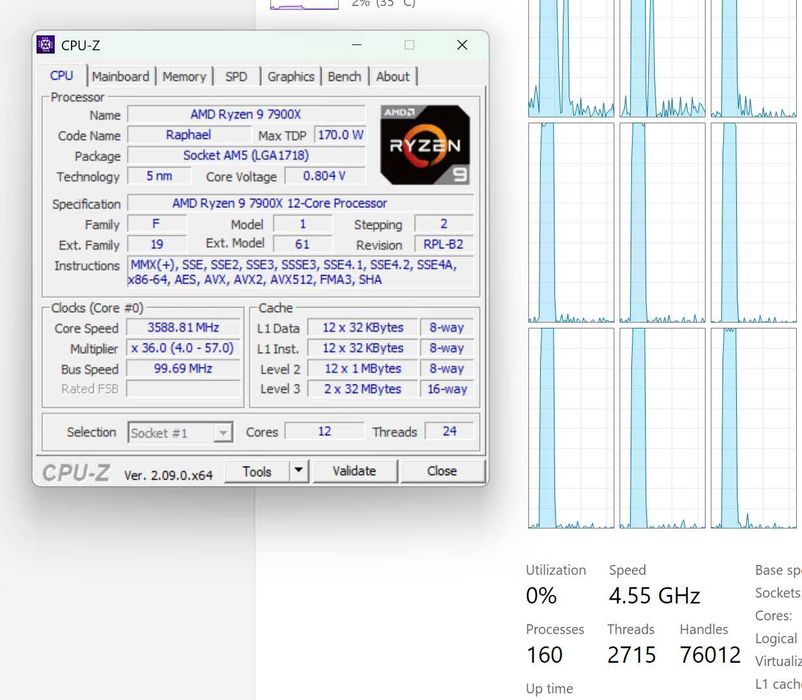This screenshot has width=802, height=700.
Task: Switch to the CPU tab
Action: (61, 76)
